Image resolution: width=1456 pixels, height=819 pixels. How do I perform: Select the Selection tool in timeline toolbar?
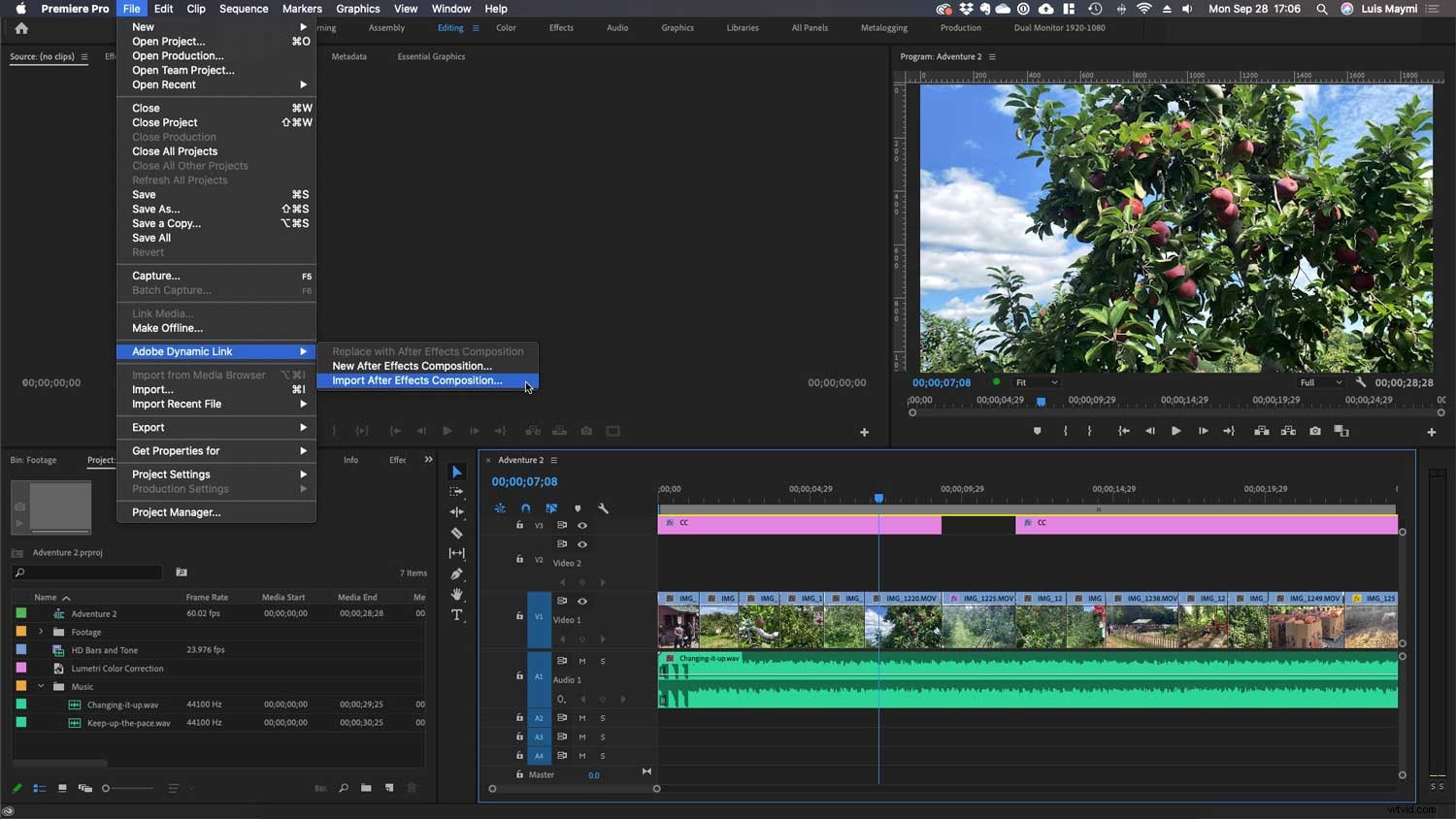(x=456, y=472)
